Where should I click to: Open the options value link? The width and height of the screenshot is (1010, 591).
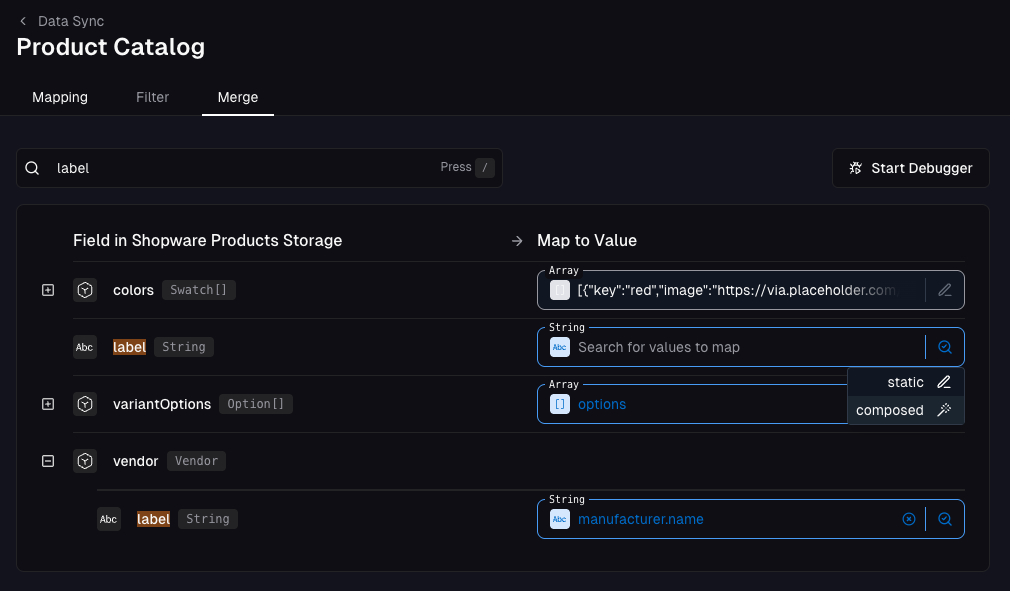[601, 403]
